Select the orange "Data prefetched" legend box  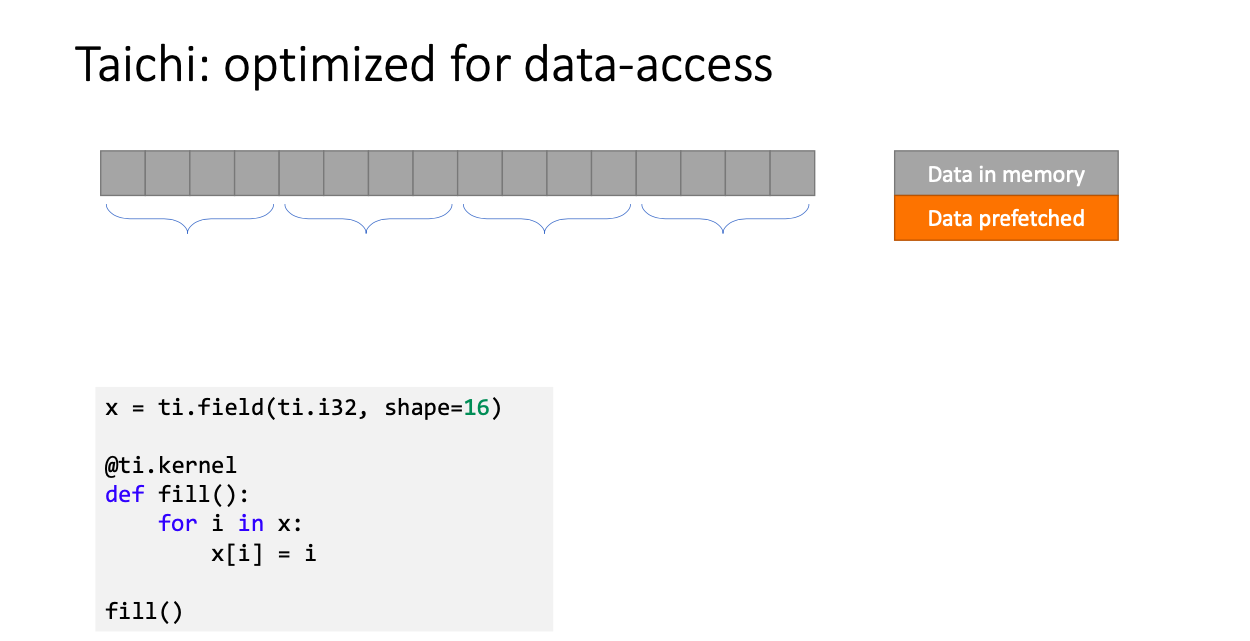[x=1006, y=218]
